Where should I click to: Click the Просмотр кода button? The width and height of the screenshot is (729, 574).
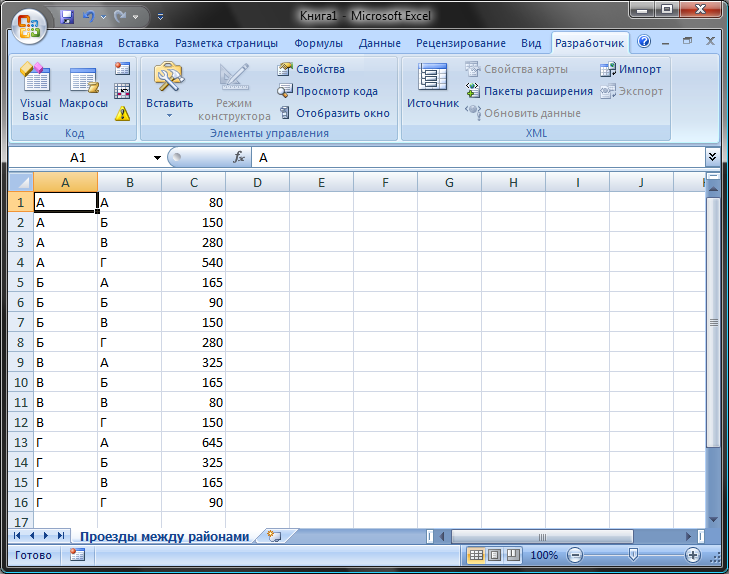click(x=327, y=91)
